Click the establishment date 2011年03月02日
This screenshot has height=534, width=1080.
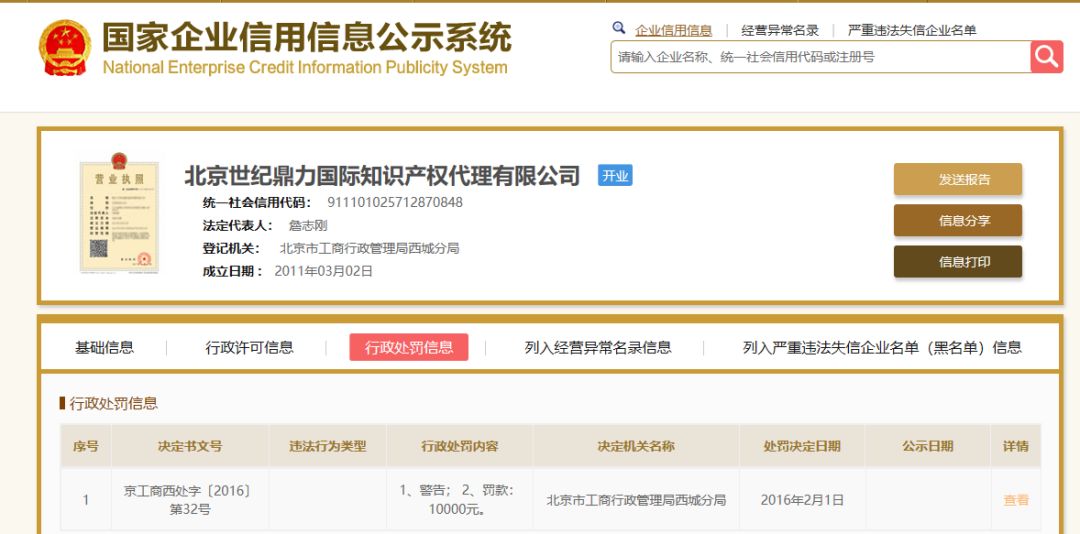point(323,271)
